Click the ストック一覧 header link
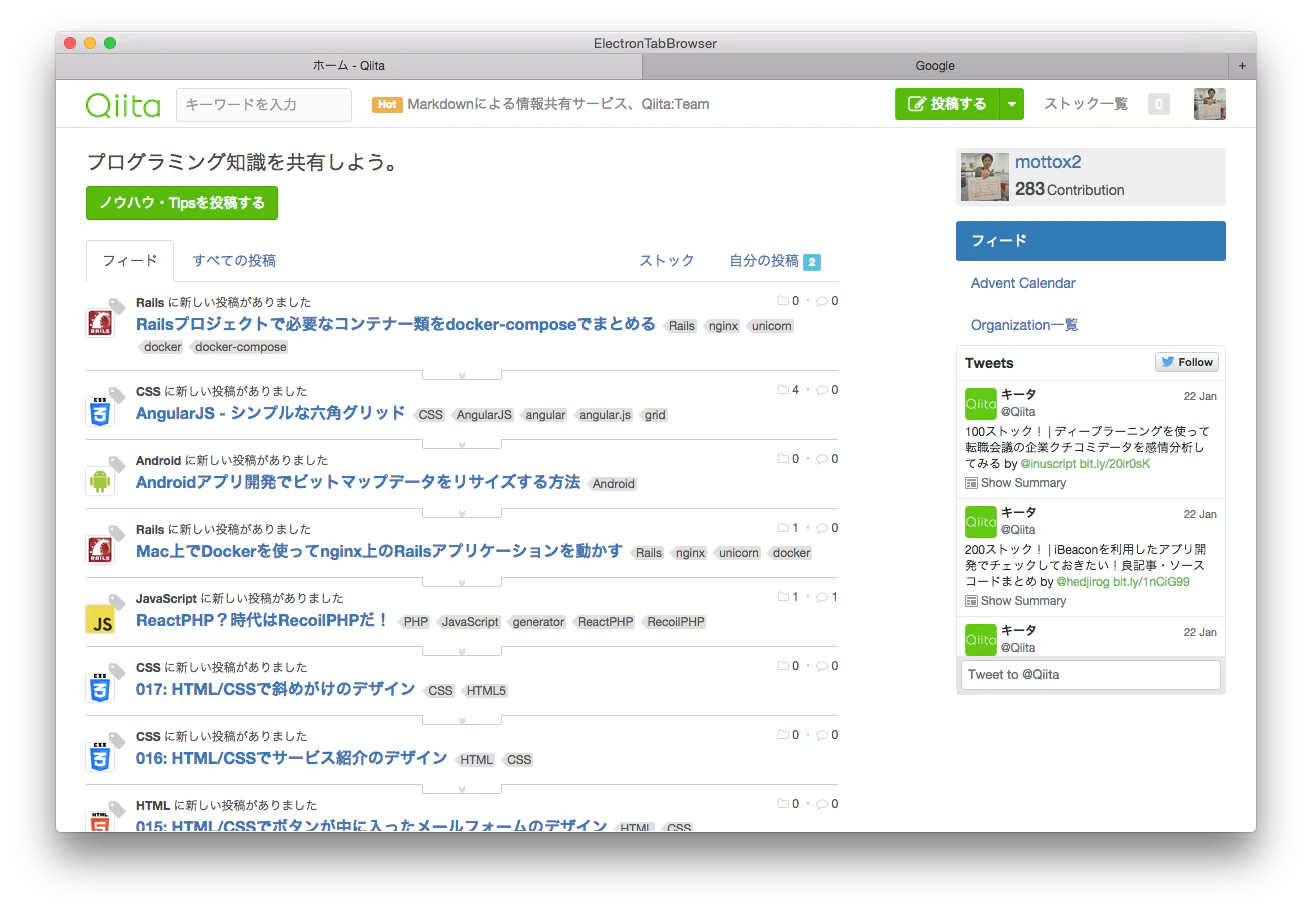 pos(1086,104)
